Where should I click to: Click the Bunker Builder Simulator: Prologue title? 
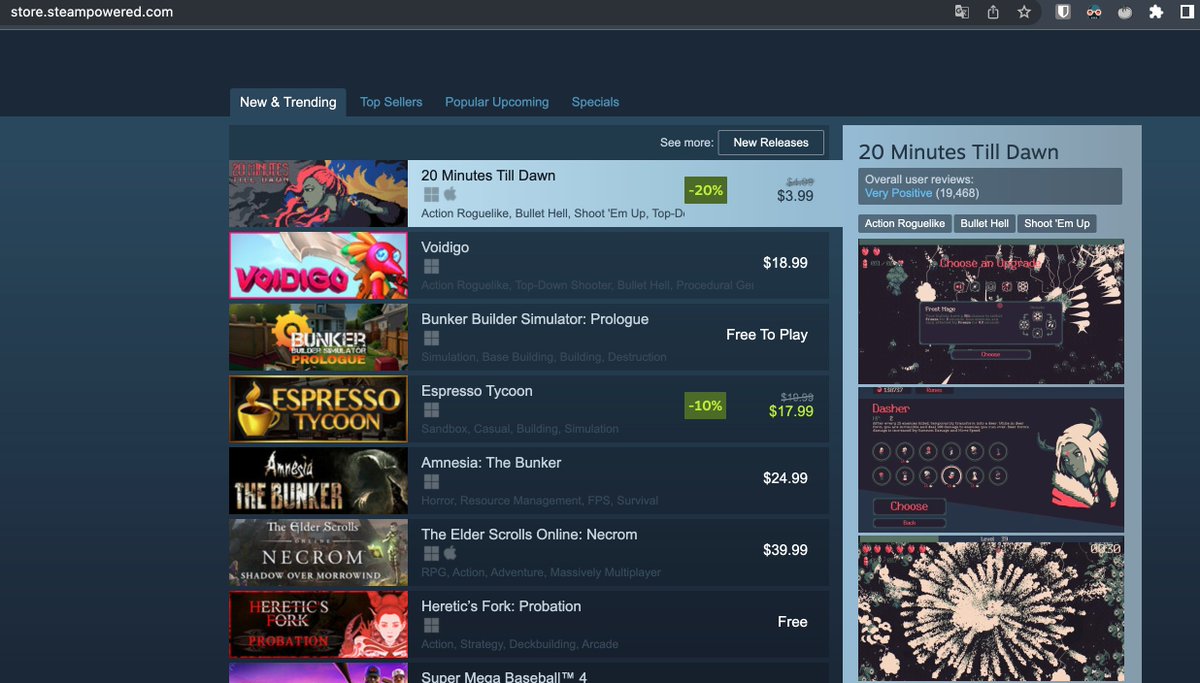tap(535, 319)
